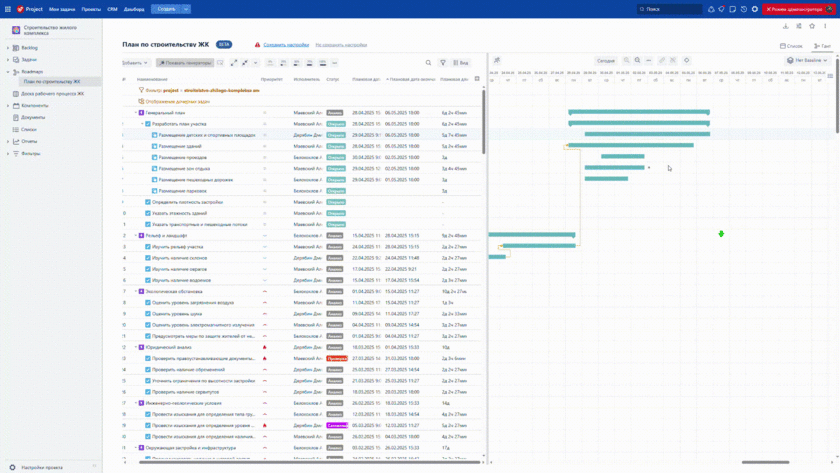Toggle checkbox for Разработать план участка
Viewport: 840px width, 473px height.
click(x=148, y=124)
